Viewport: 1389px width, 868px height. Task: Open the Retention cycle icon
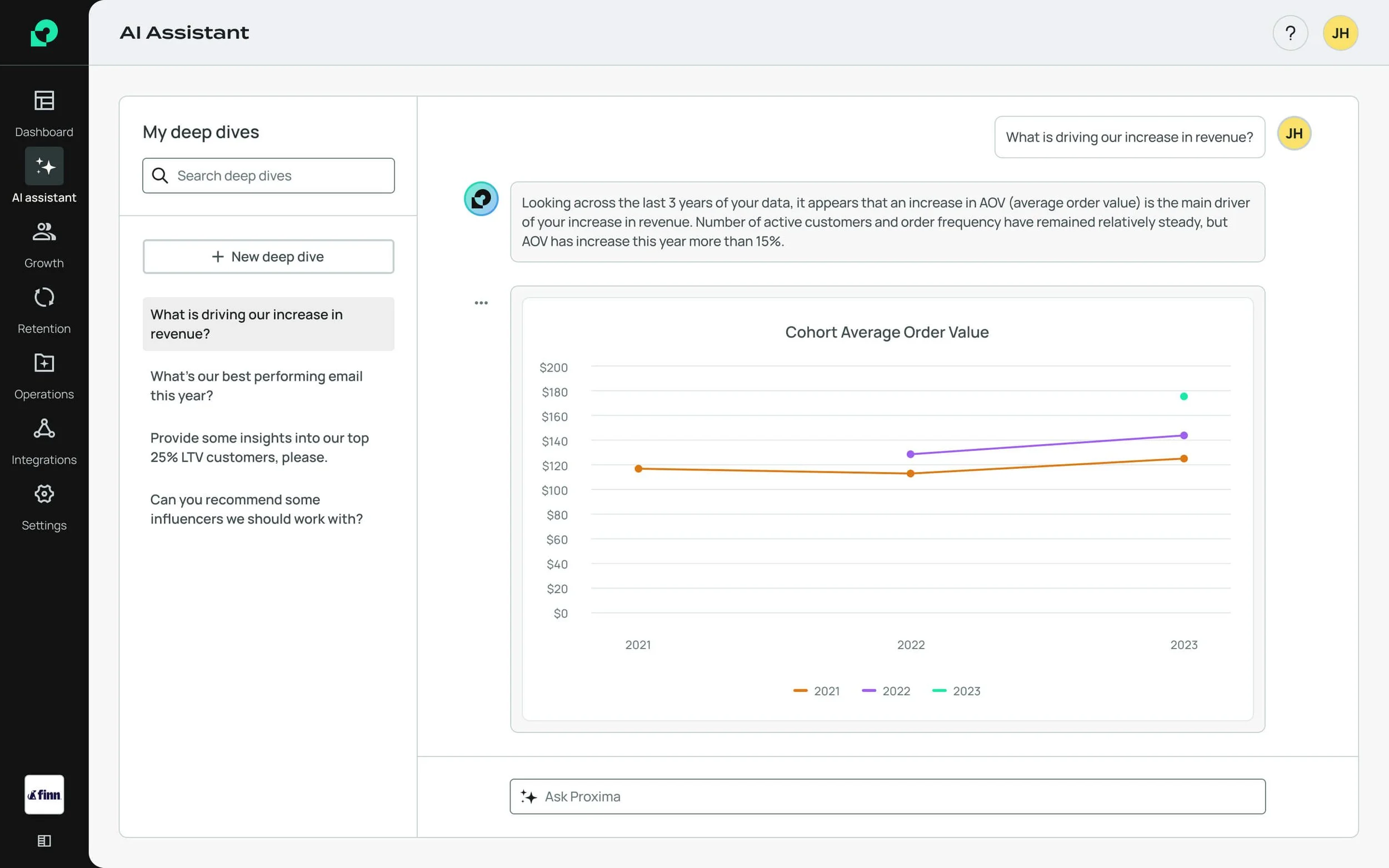[x=44, y=297]
